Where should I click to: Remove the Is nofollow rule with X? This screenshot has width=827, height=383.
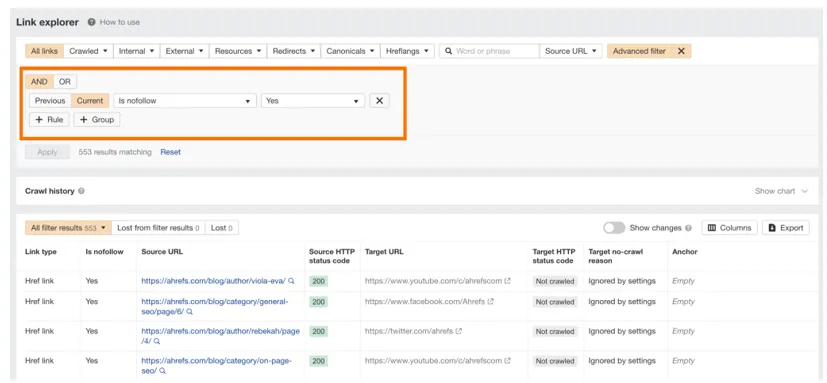tap(379, 101)
